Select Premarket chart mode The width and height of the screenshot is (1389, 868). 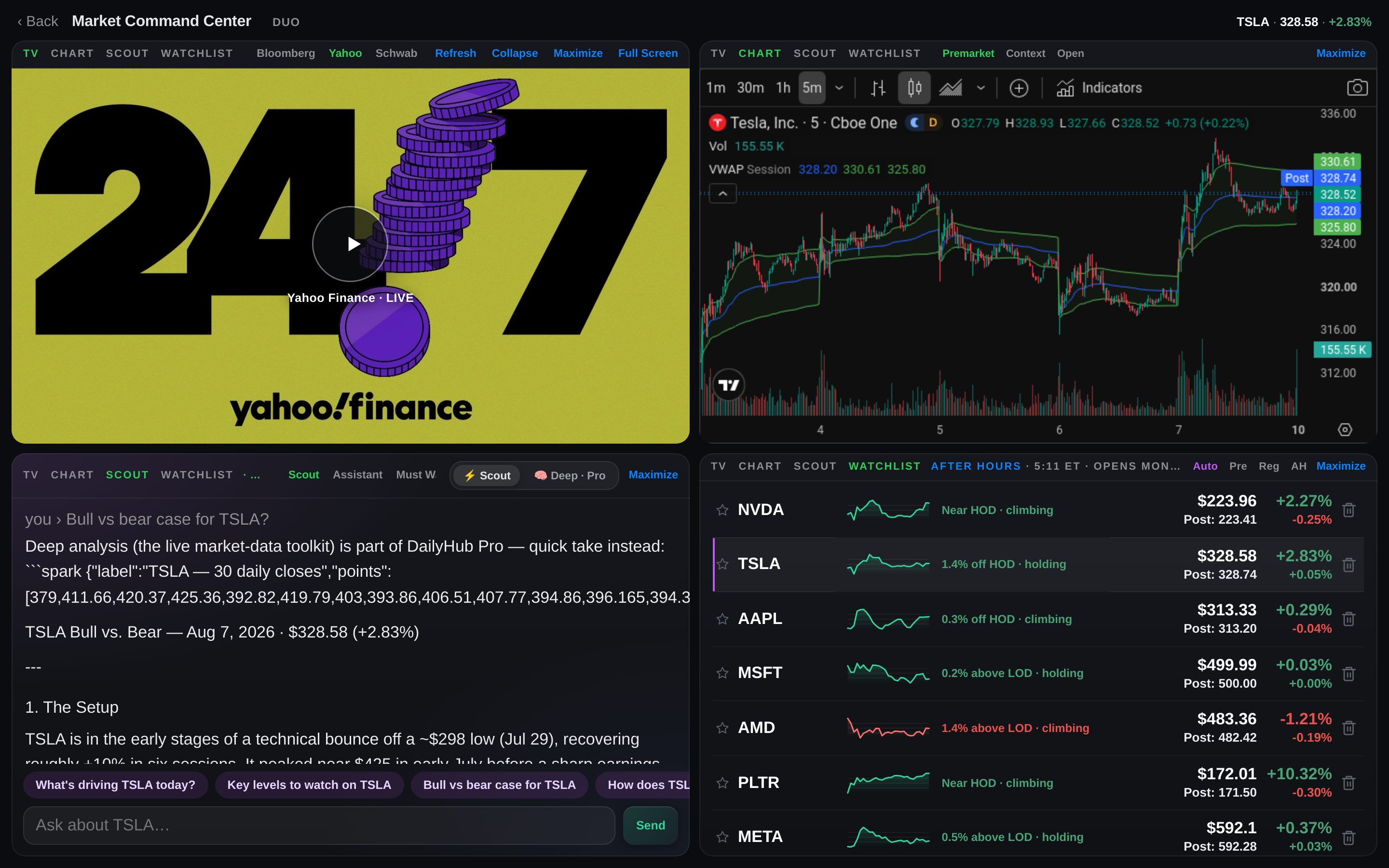[967, 53]
